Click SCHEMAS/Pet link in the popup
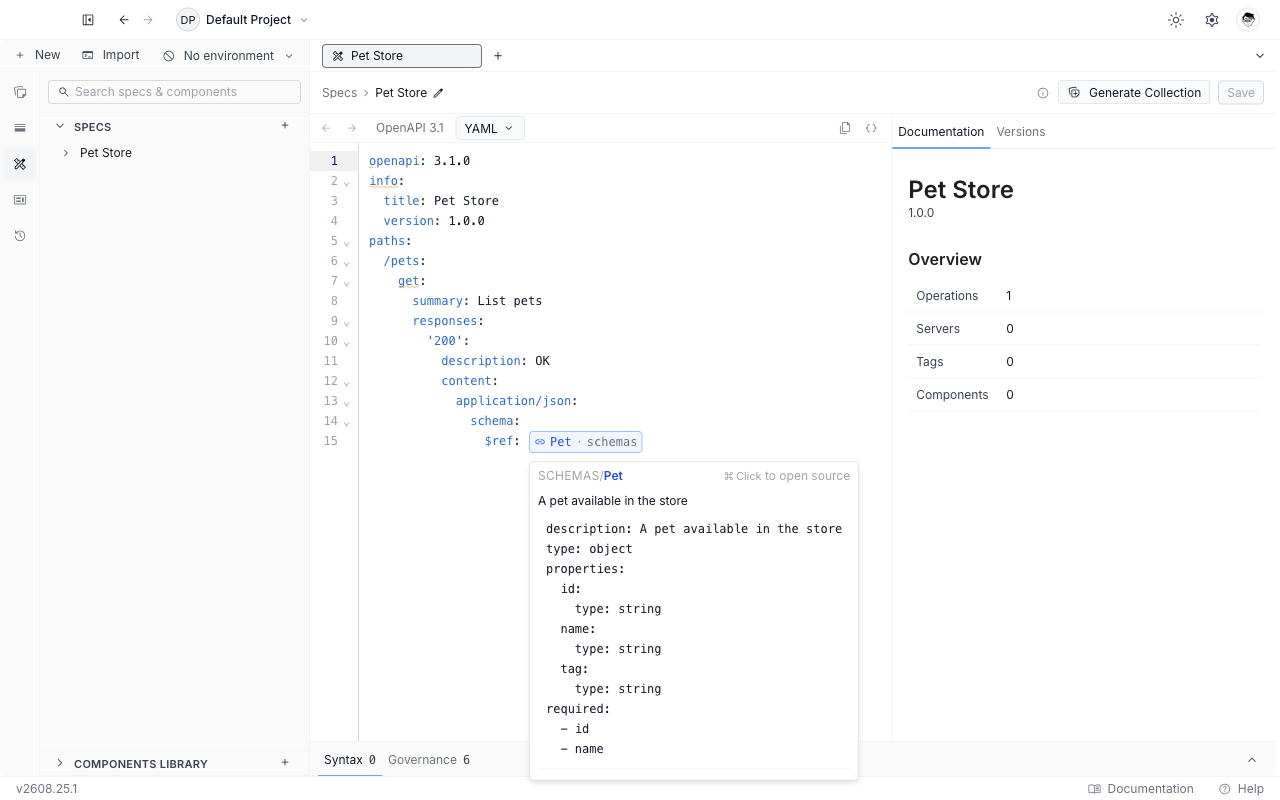The image size is (1280, 800). 580,476
